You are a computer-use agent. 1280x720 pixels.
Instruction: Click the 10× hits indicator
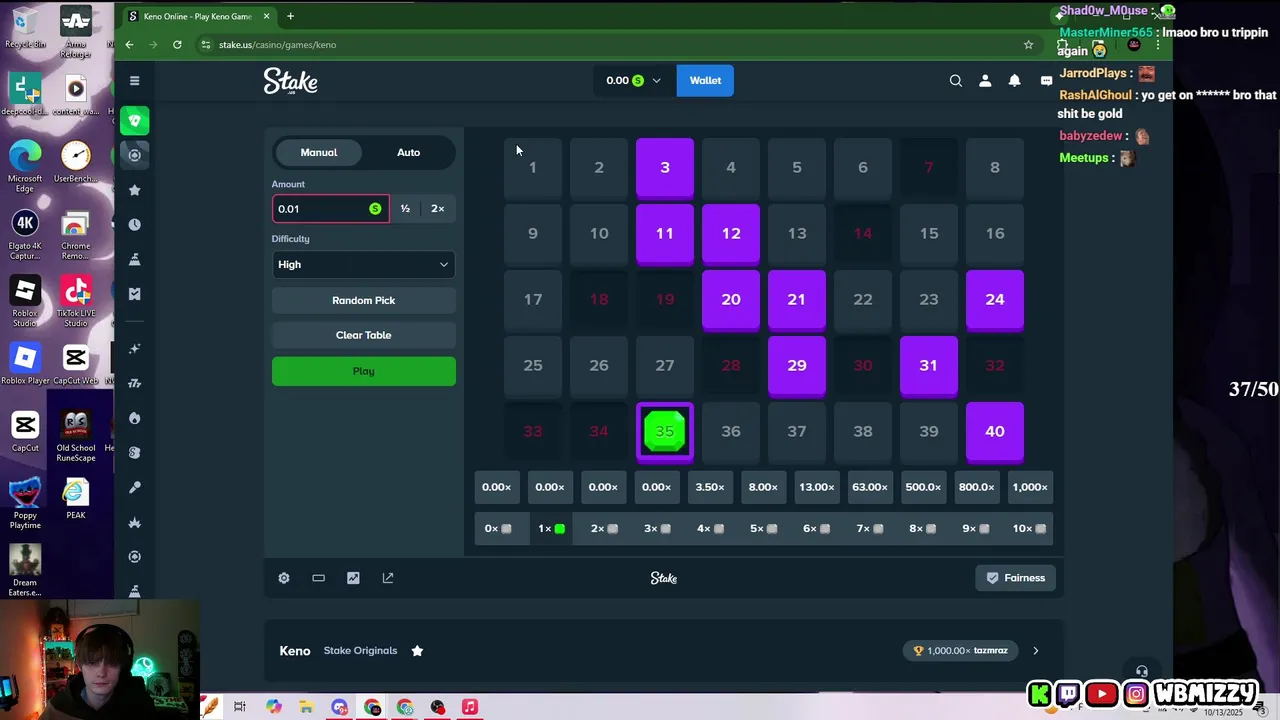point(1030,528)
